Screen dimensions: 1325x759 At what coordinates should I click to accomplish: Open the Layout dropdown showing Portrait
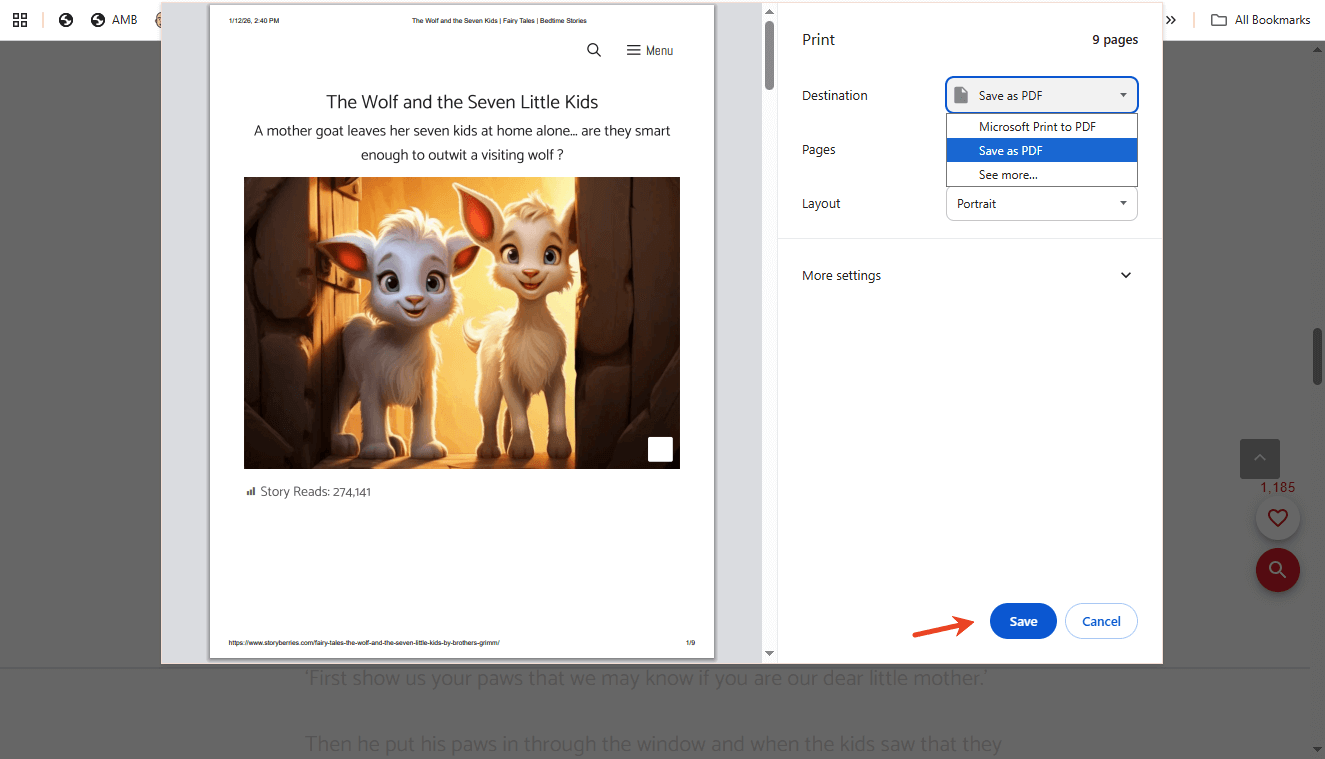click(1041, 203)
